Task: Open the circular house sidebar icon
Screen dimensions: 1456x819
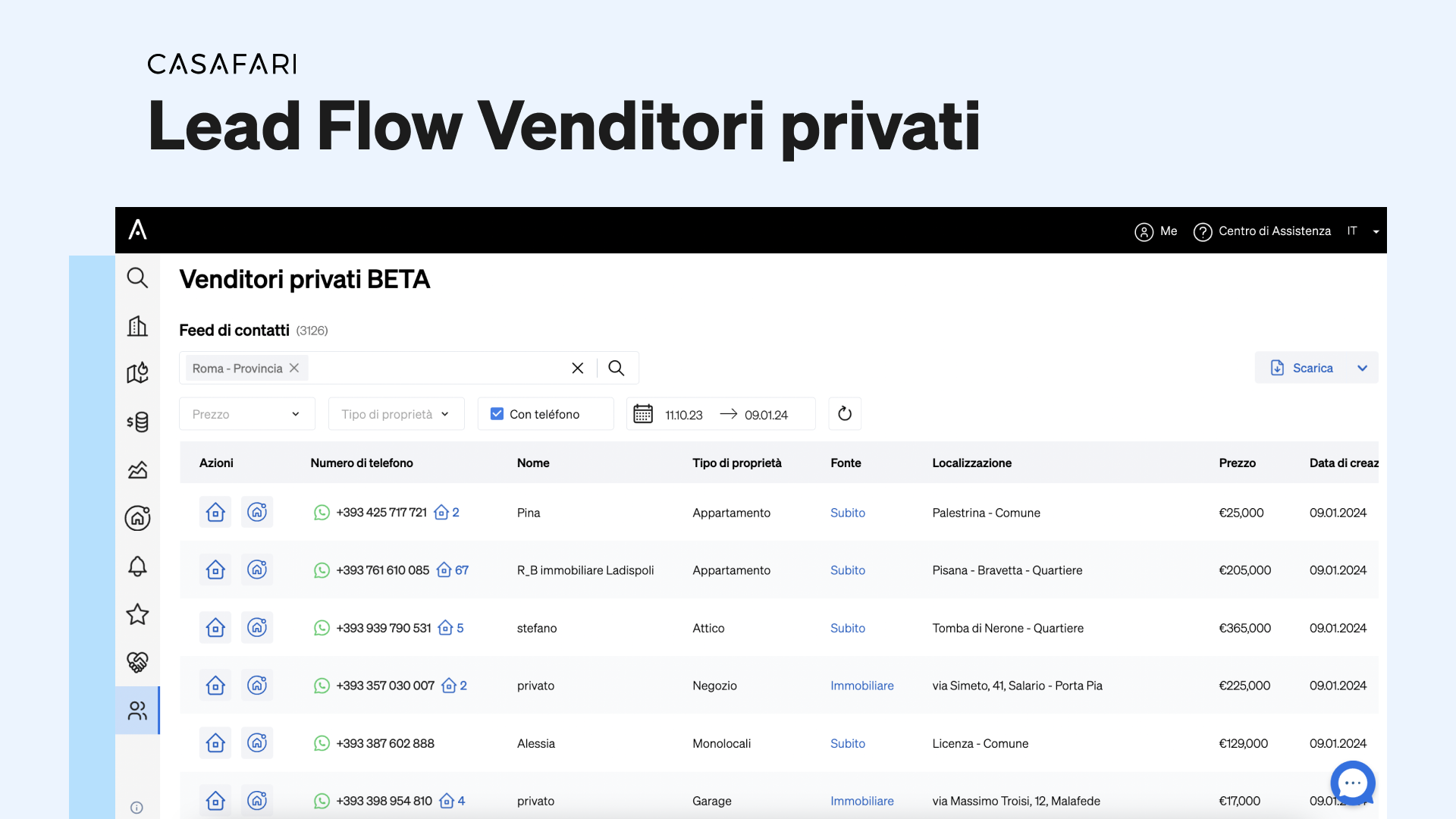Action: (x=137, y=518)
